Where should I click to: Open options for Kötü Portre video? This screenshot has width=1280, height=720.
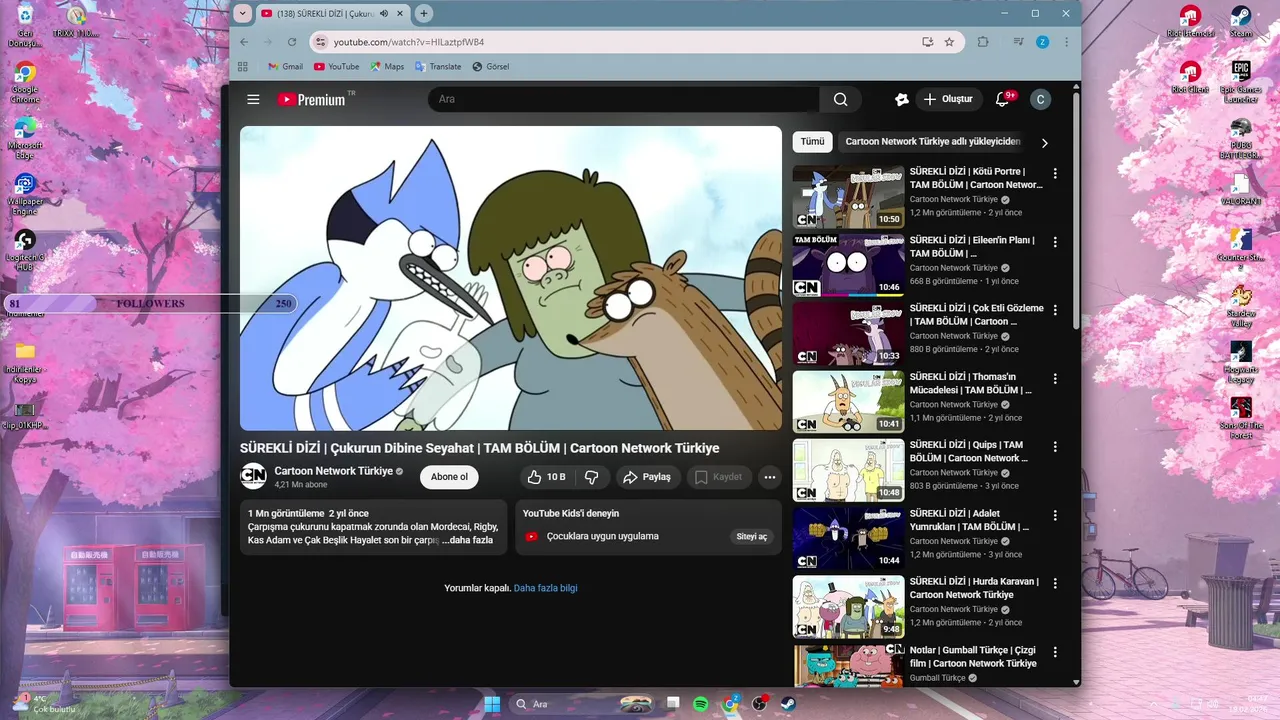tap(1054, 173)
